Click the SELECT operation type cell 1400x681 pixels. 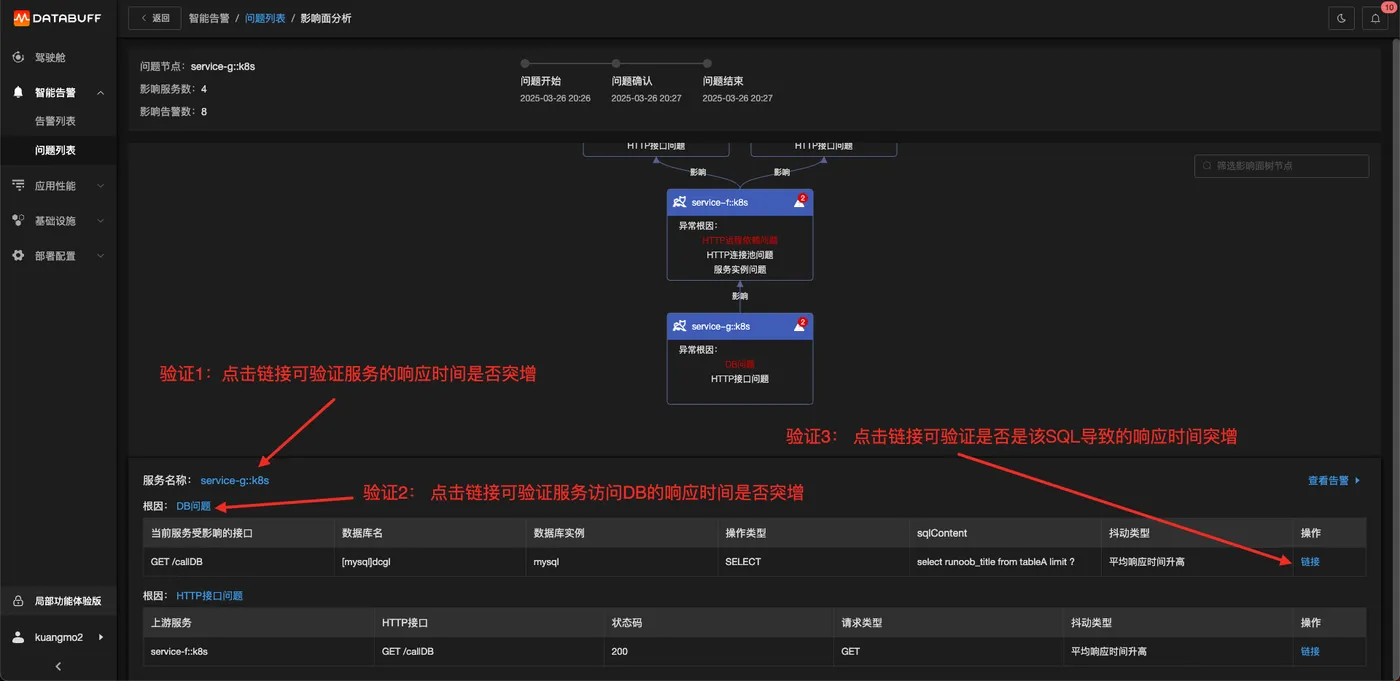pyautogui.click(x=813, y=562)
